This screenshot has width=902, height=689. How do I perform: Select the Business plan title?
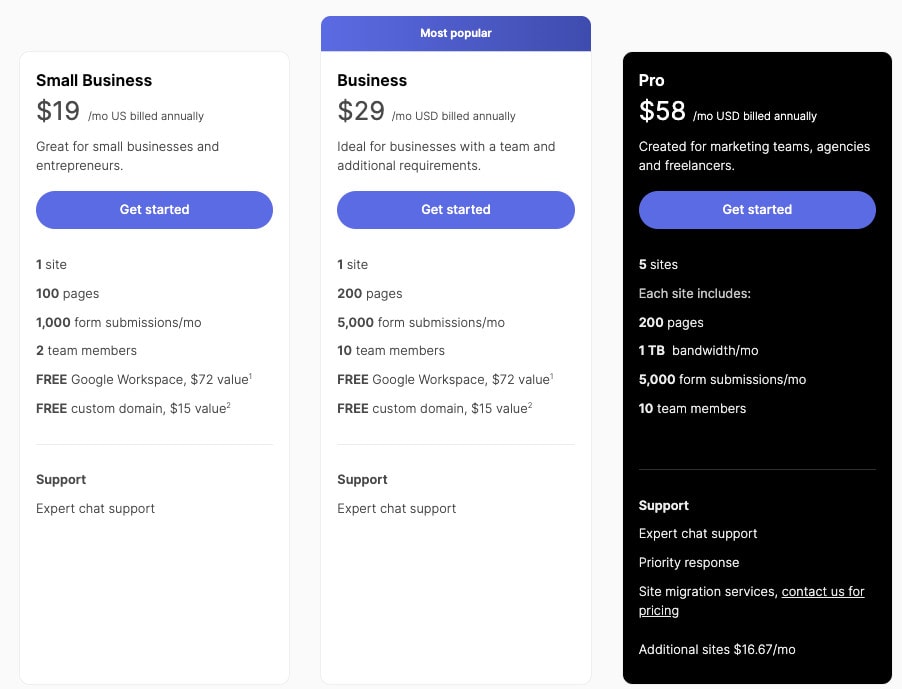pyautogui.click(x=371, y=80)
